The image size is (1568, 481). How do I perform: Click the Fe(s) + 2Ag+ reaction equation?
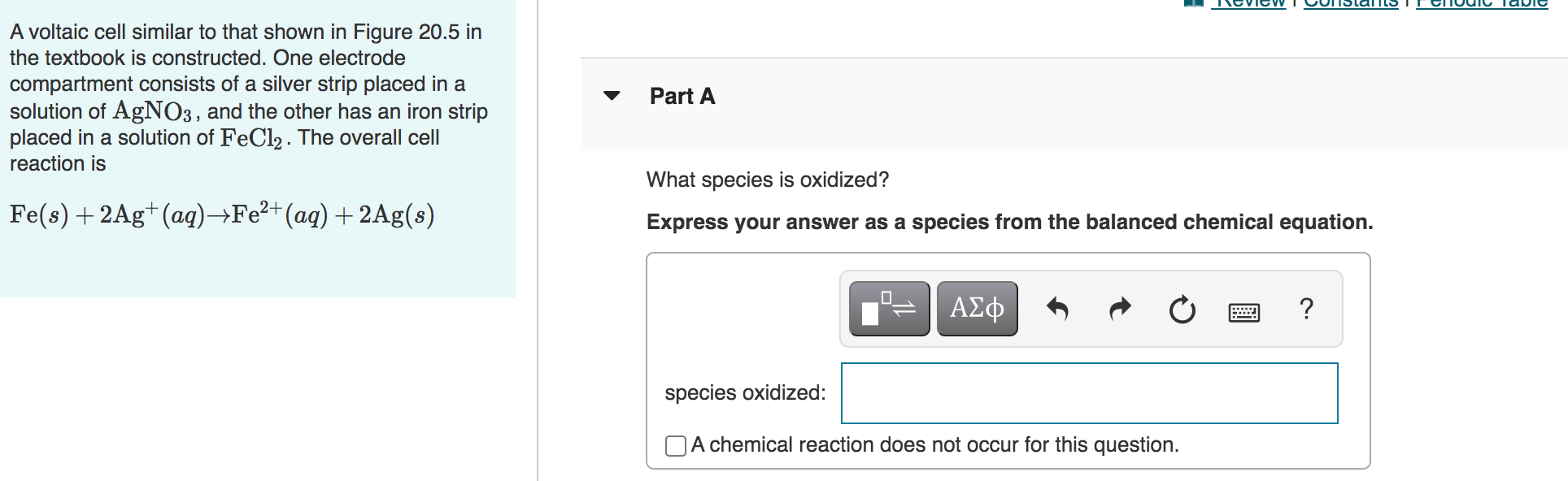point(222,214)
